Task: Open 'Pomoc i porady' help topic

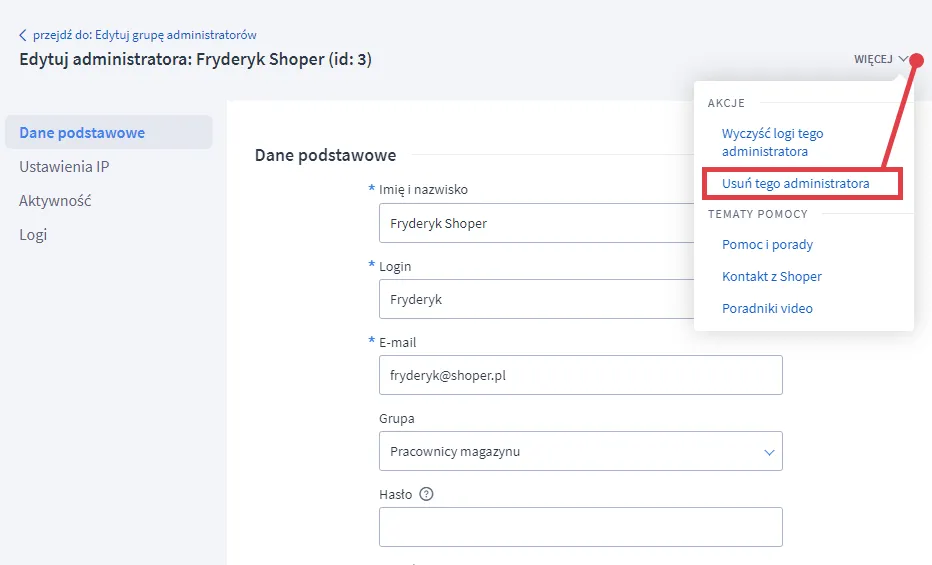Action: (x=767, y=244)
